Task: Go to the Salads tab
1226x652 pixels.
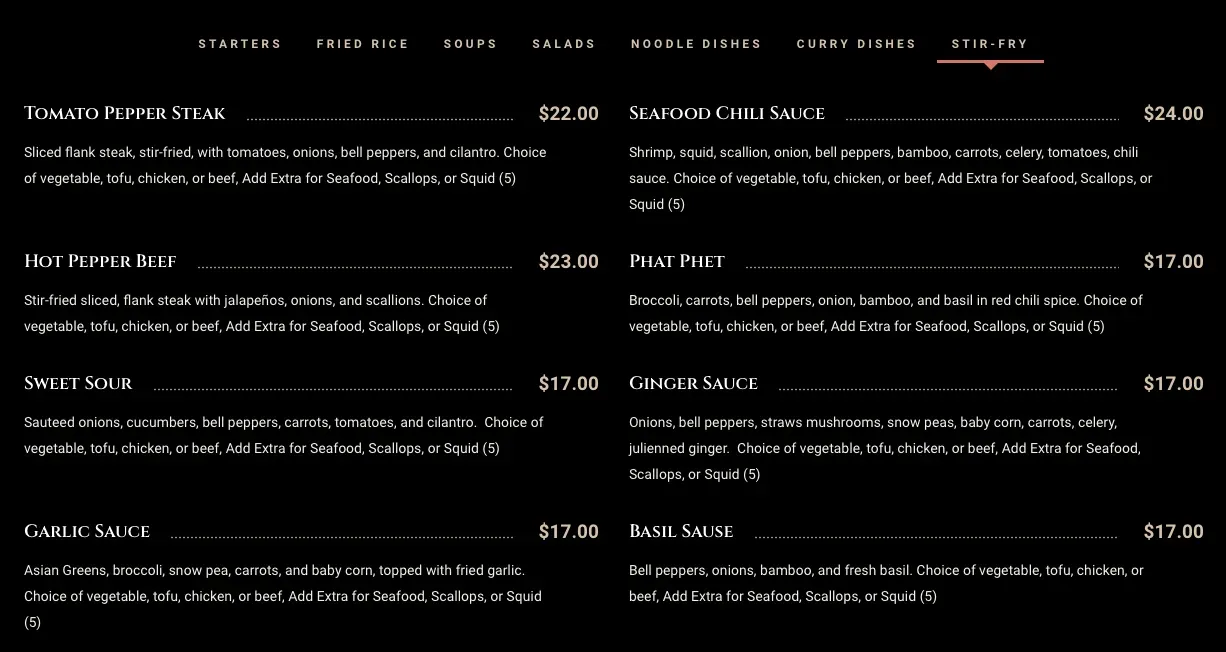Action: pos(564,44)
